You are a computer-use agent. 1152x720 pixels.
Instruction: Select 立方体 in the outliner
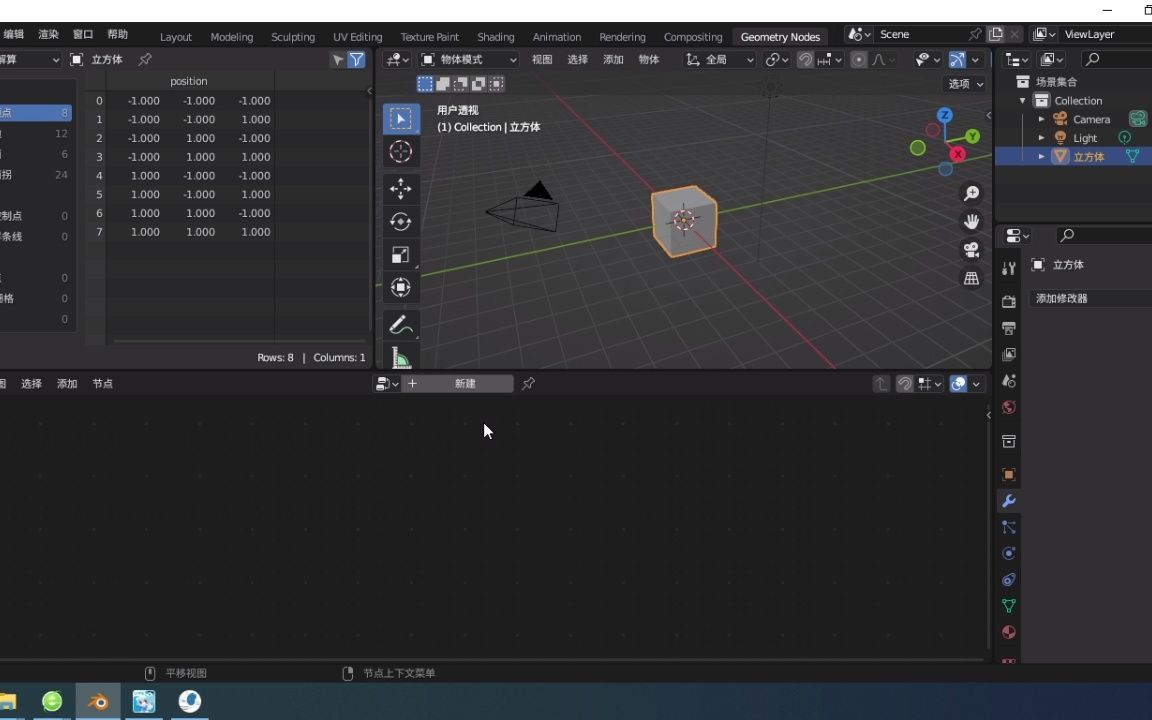click(1089, 156)
